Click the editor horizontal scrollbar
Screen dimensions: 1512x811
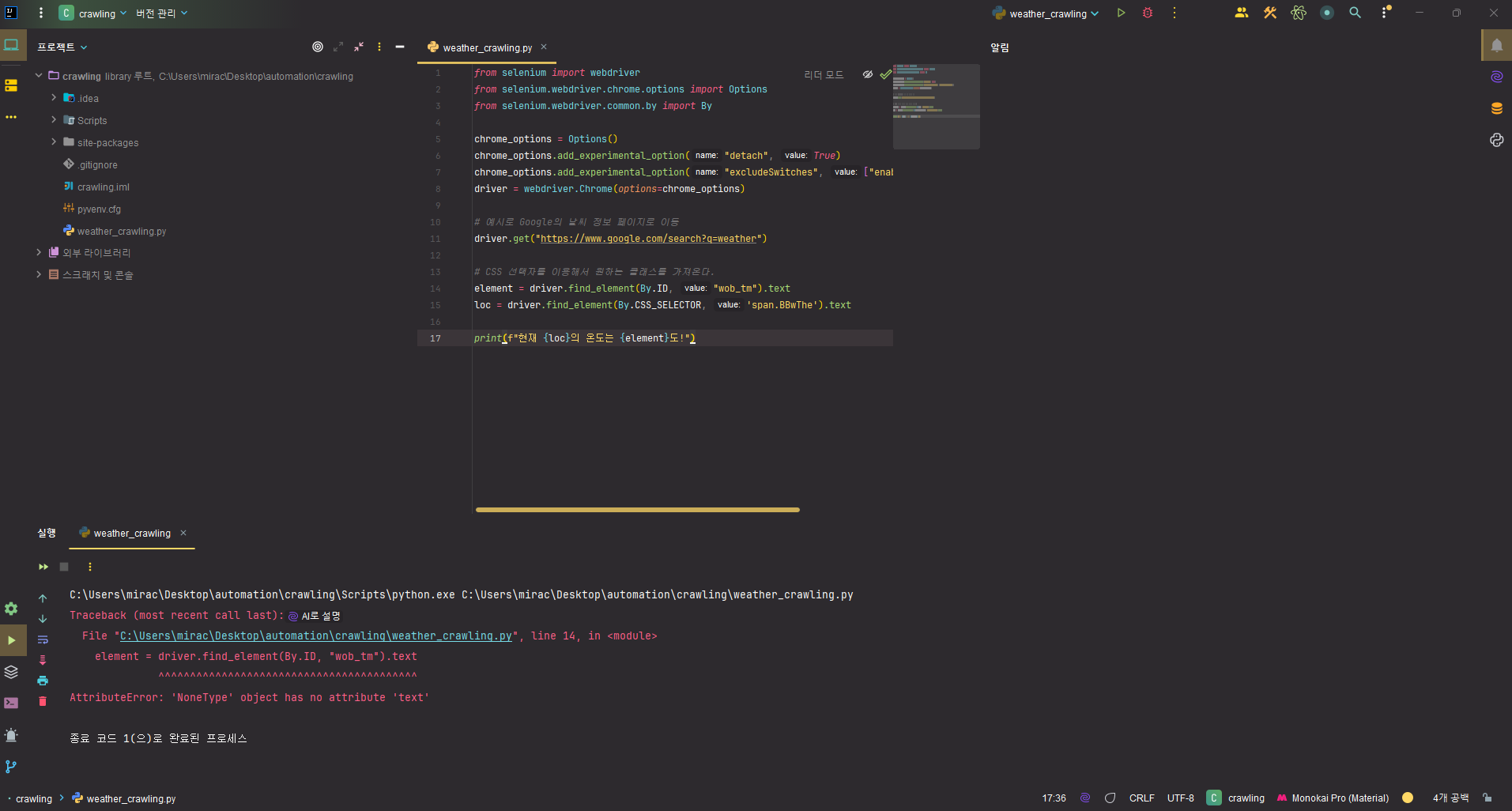(x=638, y=510)
